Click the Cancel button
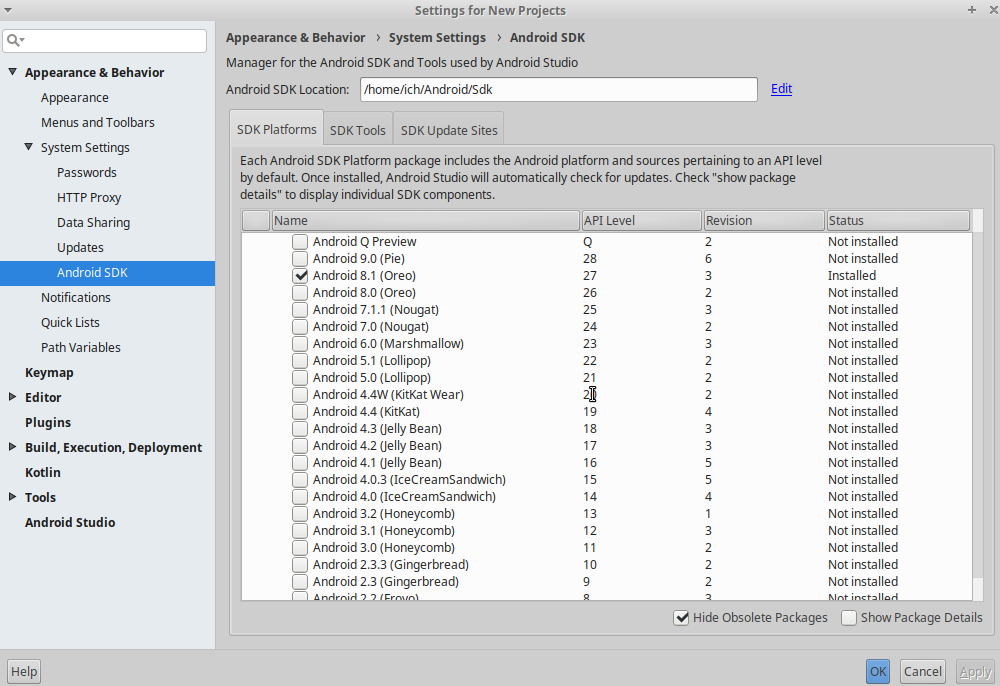1000x686 pixels. [x=922, y=671]
